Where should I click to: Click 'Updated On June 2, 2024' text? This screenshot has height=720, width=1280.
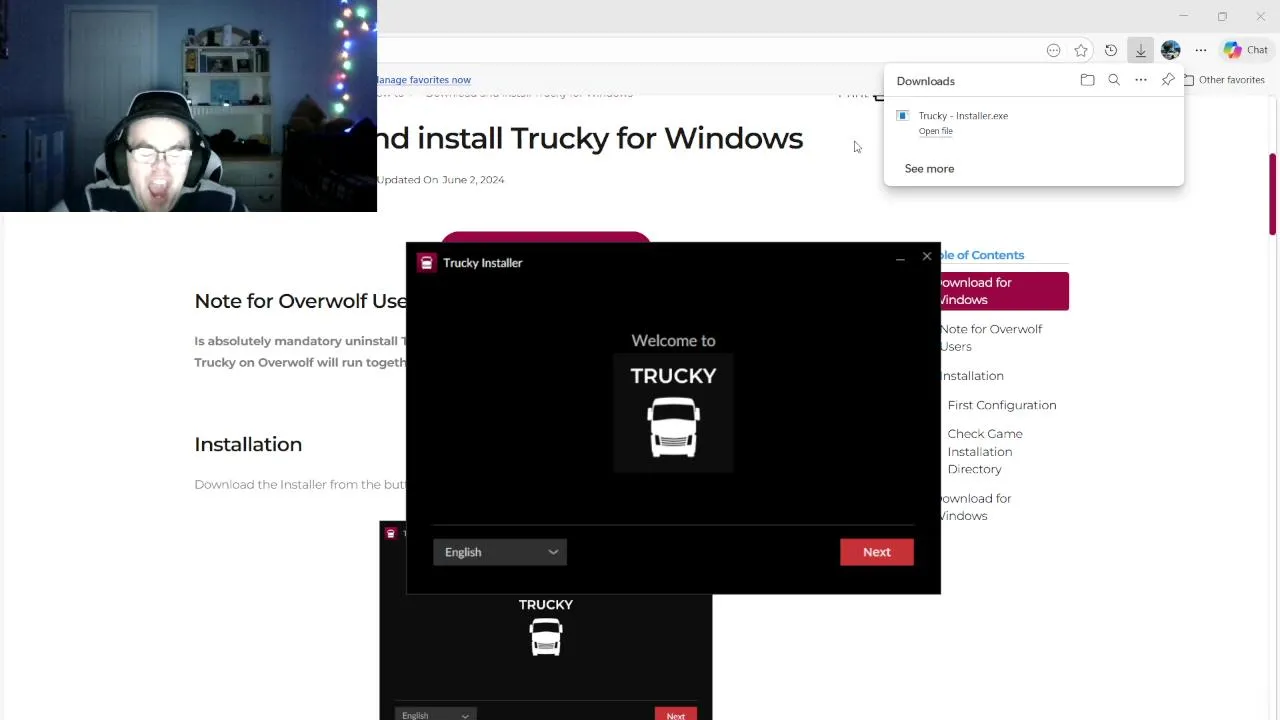440,180
